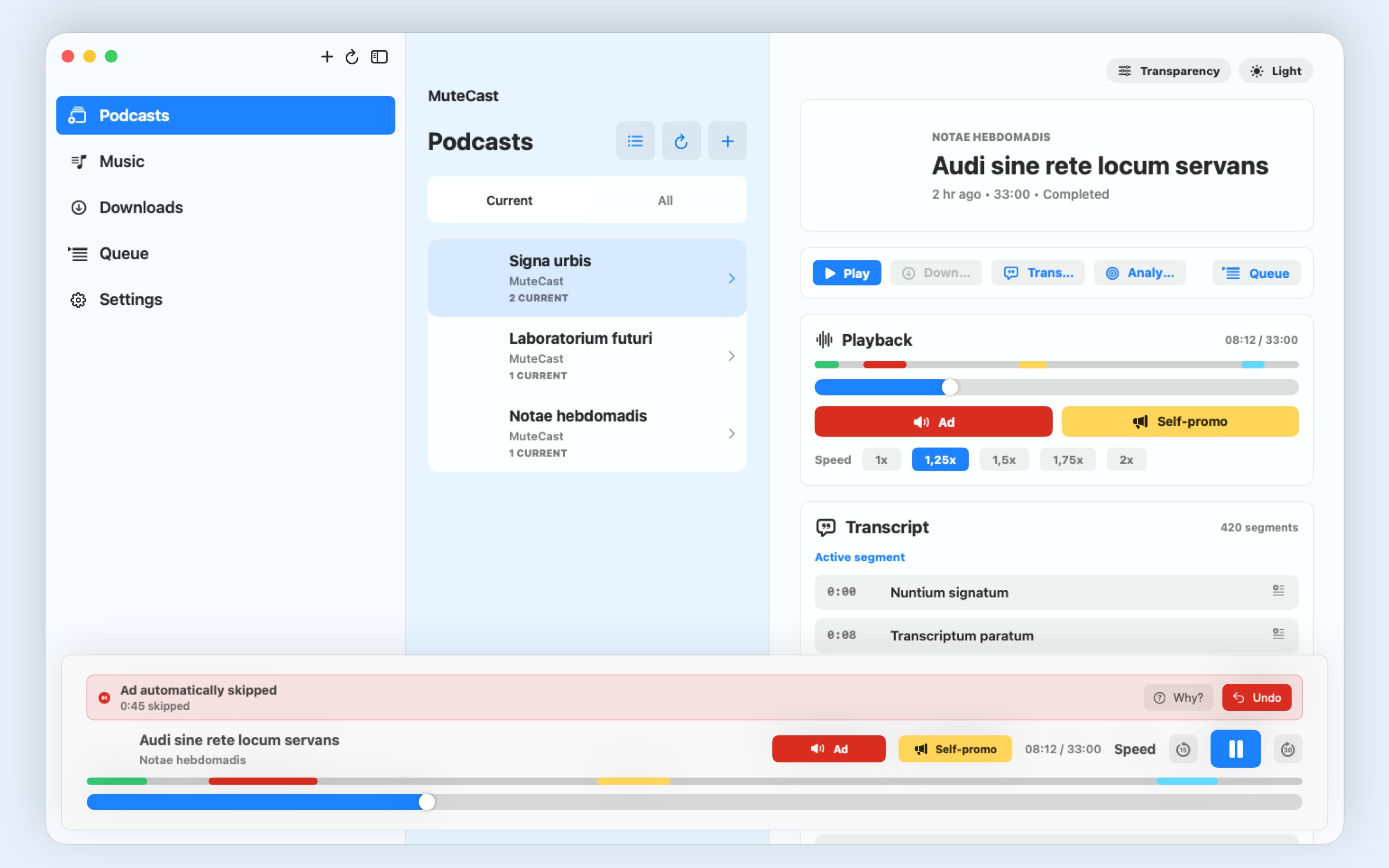The width and height of the screenshot is (1389, 868).
Task: Click the refresh icon in the sidebar titlebar
Action: coord(352,56)
